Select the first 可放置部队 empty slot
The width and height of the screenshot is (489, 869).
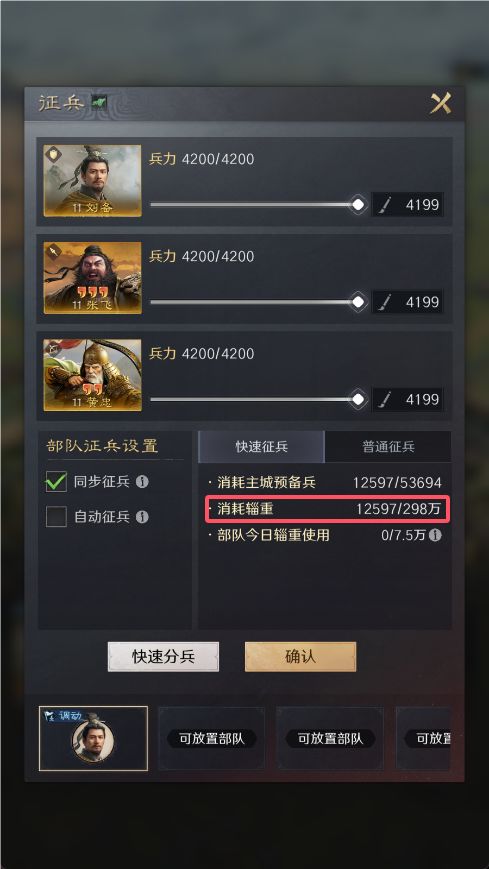[x=212, y=738]
